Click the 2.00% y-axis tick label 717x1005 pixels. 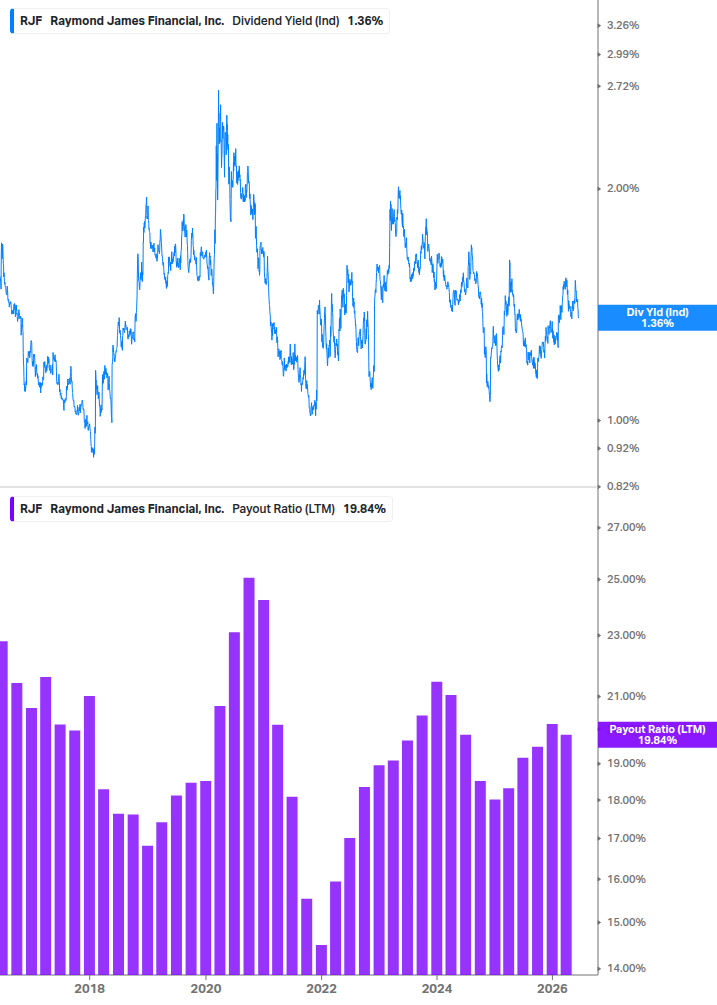[623, 188]
